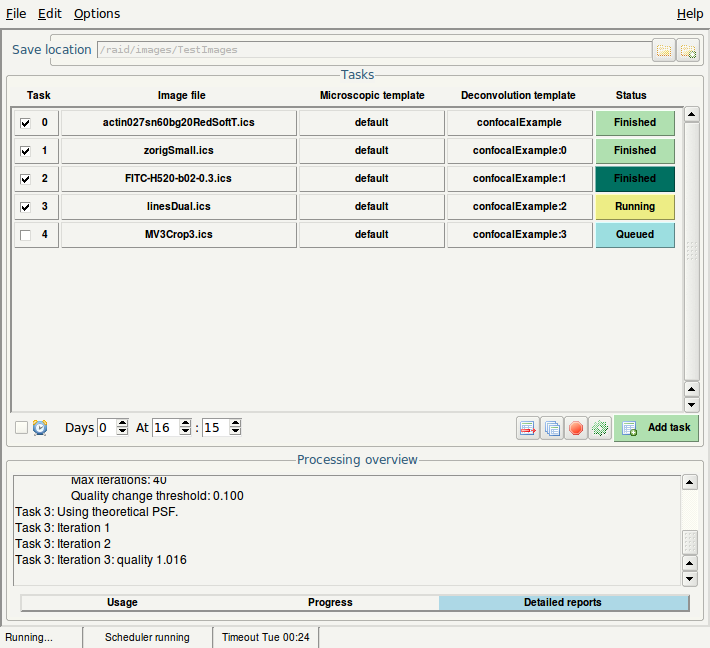Click the red stop icon
710x648 pixels.
pyautogui.click(x=576, y=428)
